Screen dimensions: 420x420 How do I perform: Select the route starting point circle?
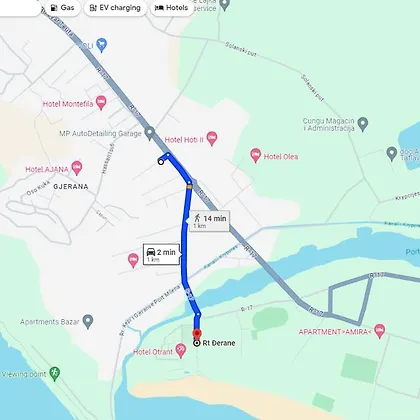point(161,162)
